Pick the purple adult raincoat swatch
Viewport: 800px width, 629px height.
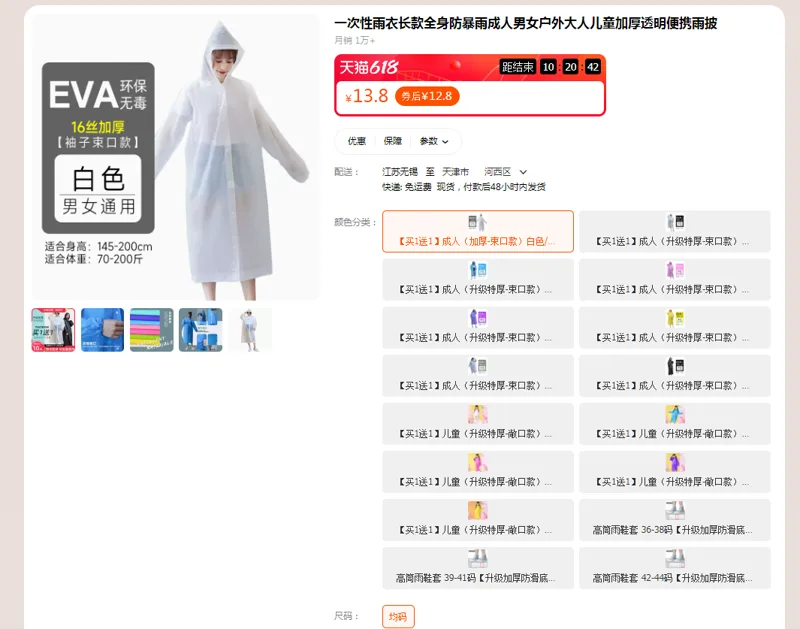click(x=478, y=327)
